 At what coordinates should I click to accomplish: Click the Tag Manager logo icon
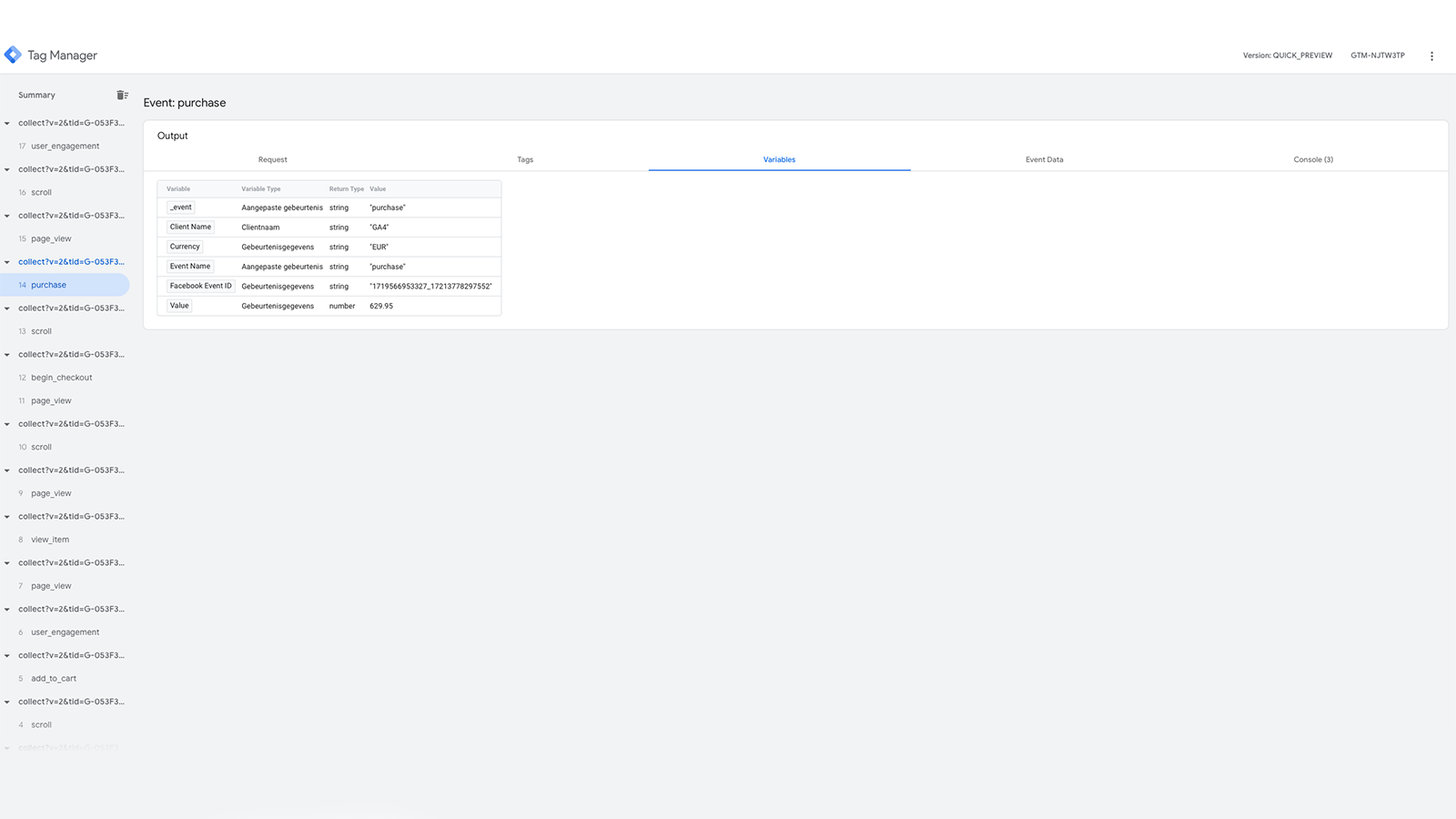(x=13, y=55)
